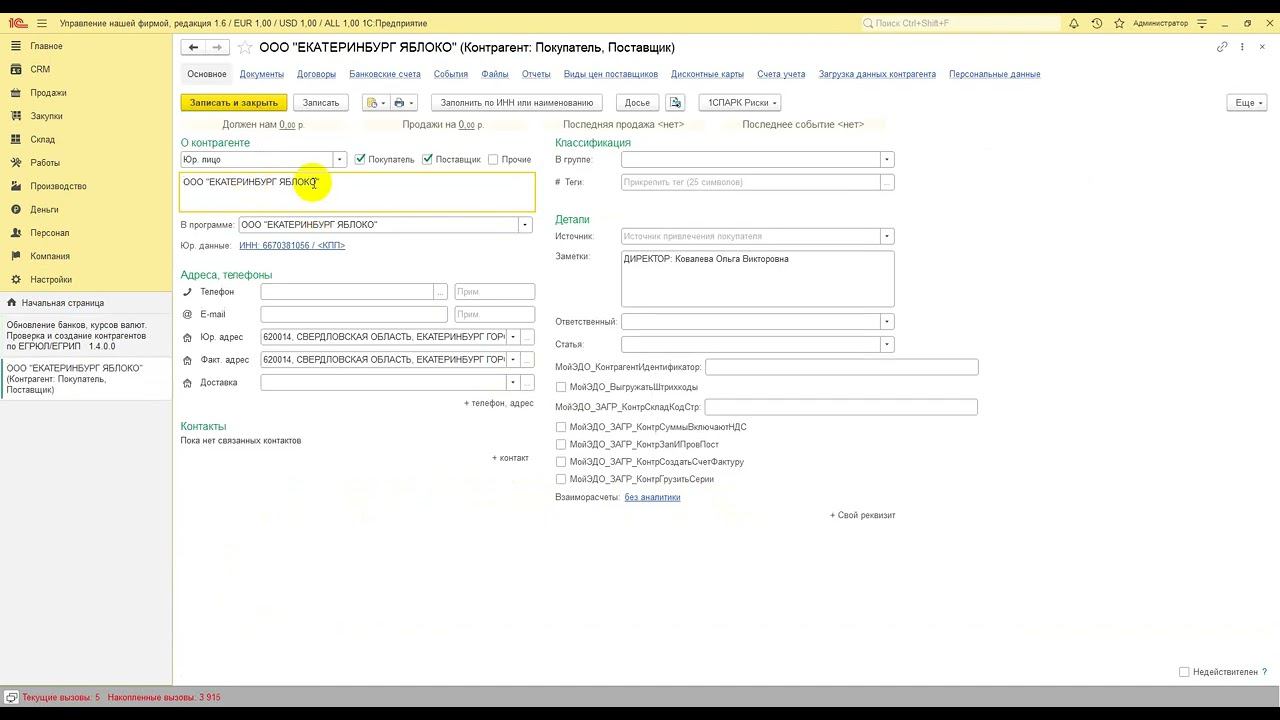This screenshot has height=720, width=1280.
Task: Close the ООО "ЕКАТЕРИНБУРГ ЯБЛОКО" form
Action: (x=1263, y=47)
